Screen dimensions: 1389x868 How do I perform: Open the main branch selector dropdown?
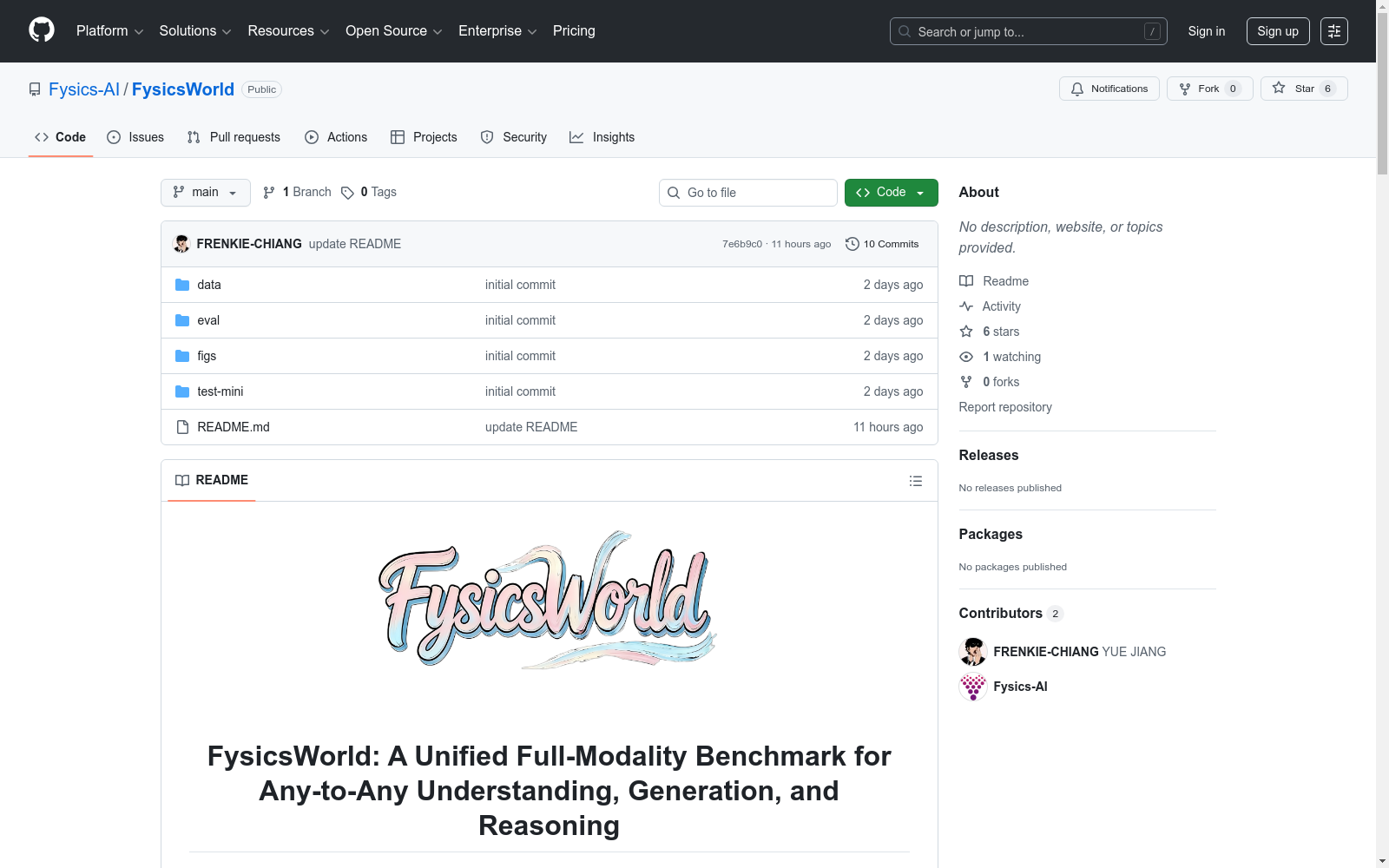pyautogui.click(x=206, y=193)
